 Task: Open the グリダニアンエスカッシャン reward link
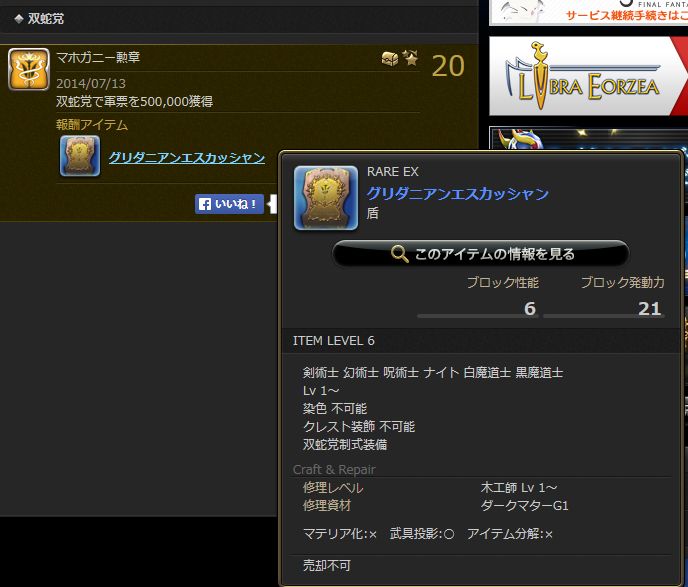187,157
